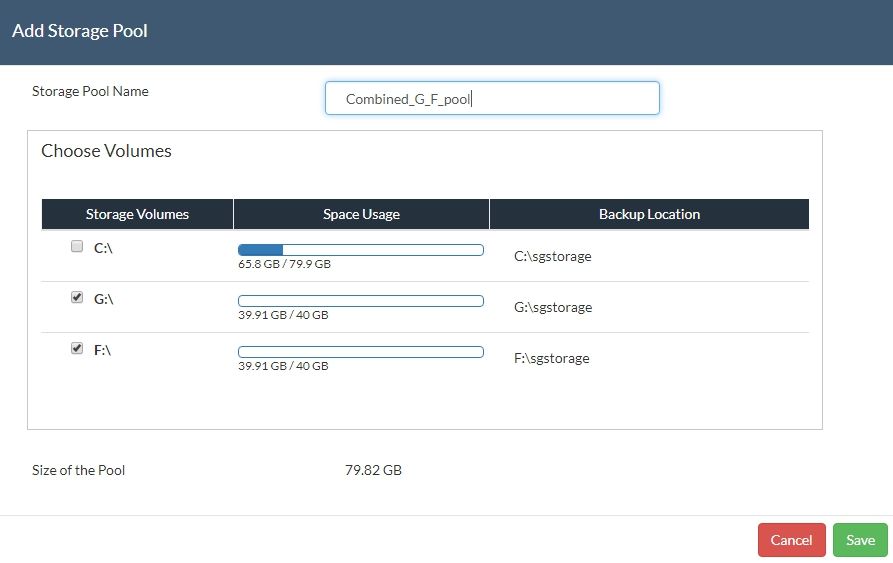Image resolution: width=893 pixels, height=563 pixels.
Task: Uncheck the G:\ volume checkbox
Action: coord(77,297)
